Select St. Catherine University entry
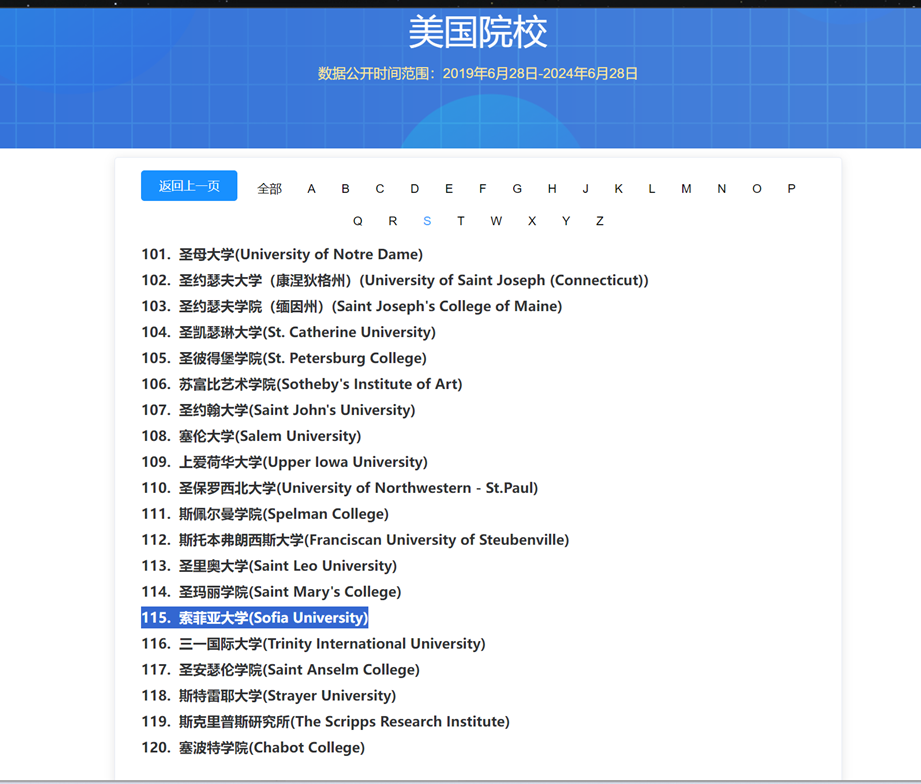Image resolution: width=921 pixels, height=784 pixels. click(x=307, y=332)
